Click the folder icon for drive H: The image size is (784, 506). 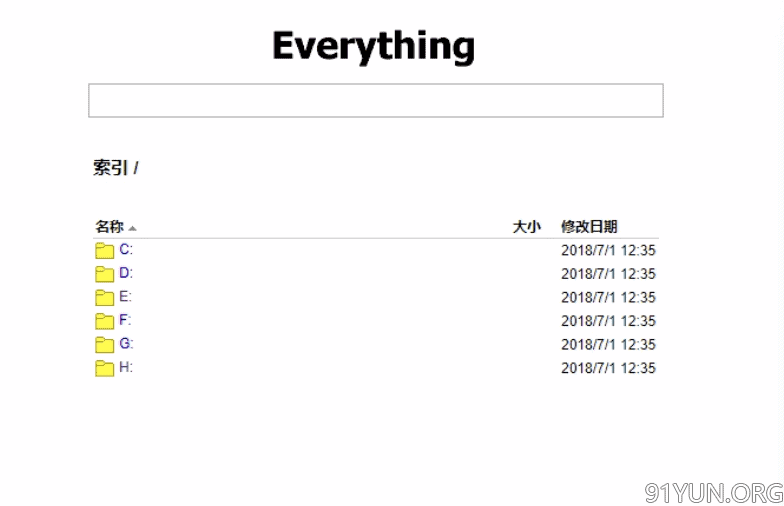104,368
